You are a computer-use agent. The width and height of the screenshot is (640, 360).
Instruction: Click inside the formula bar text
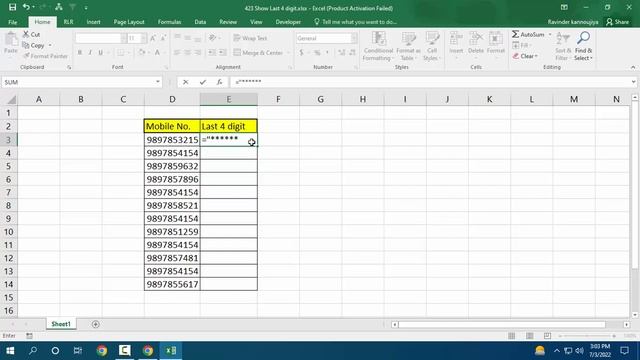pyautogui.click(x=429, y=82)
